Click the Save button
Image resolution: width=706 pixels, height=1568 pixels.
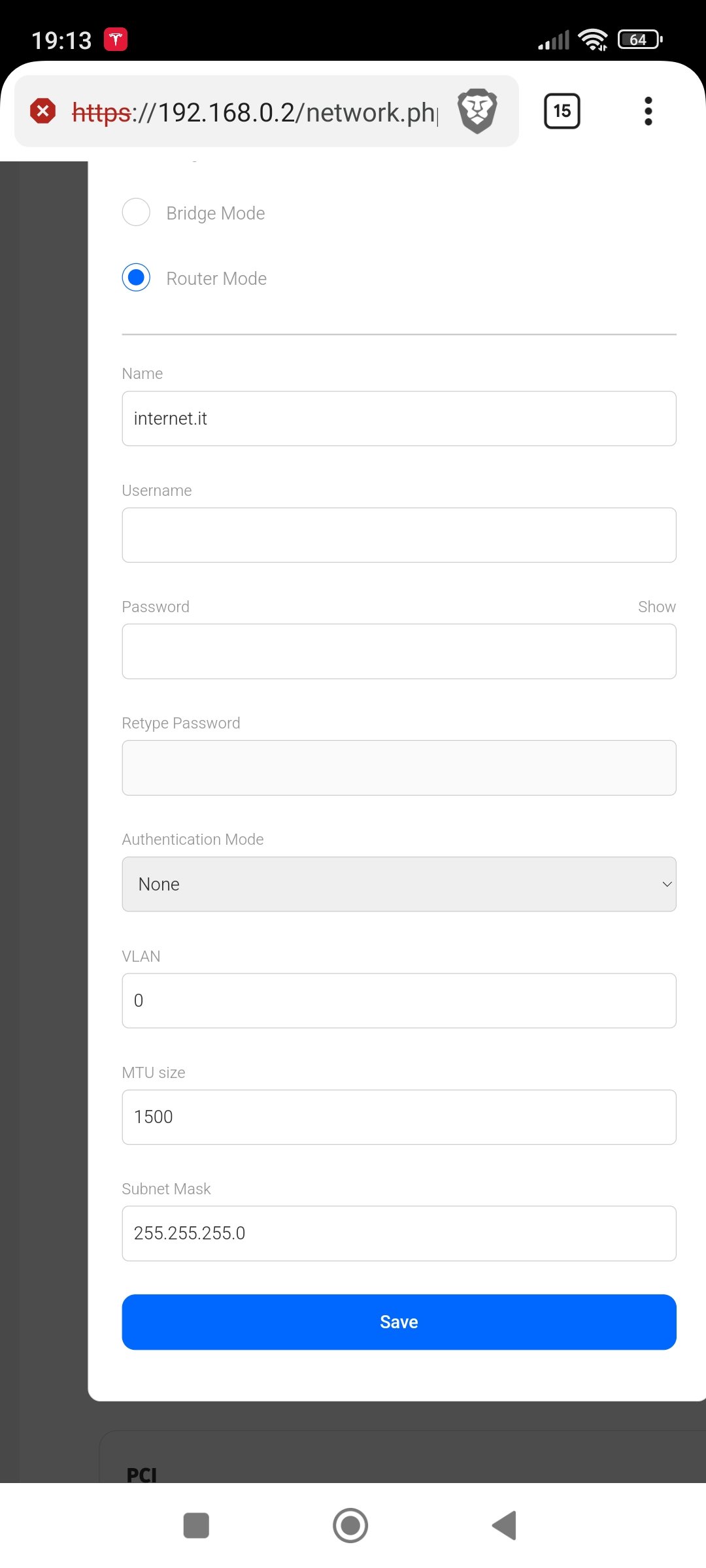pos(399,1322)
